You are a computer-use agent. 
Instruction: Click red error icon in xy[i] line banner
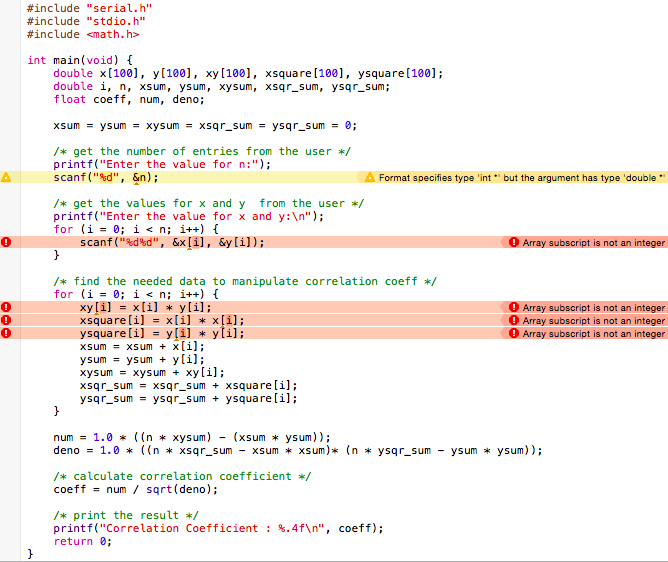(513, 308)
